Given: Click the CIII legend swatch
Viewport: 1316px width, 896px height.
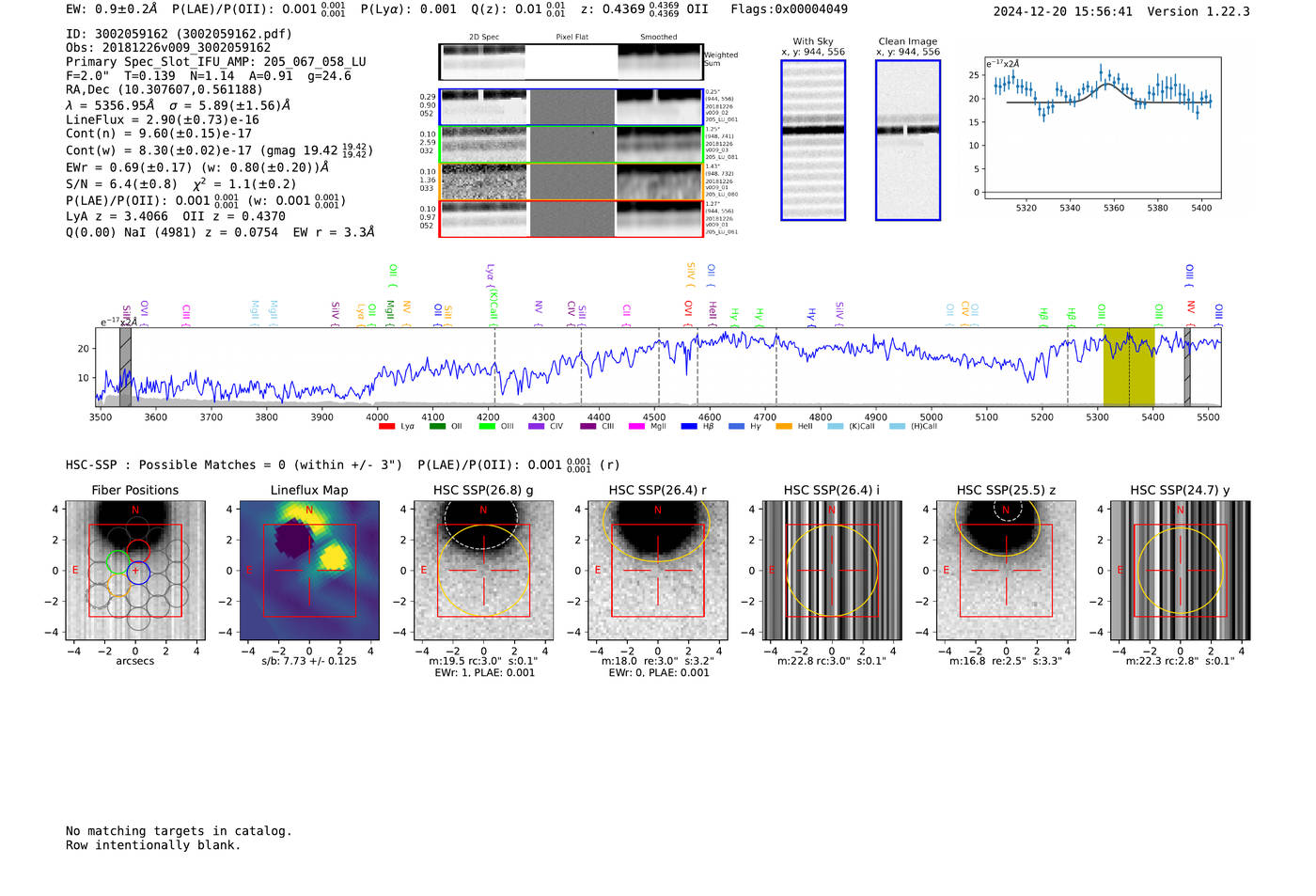Looking at the screenshot, I should coord(588,427).
